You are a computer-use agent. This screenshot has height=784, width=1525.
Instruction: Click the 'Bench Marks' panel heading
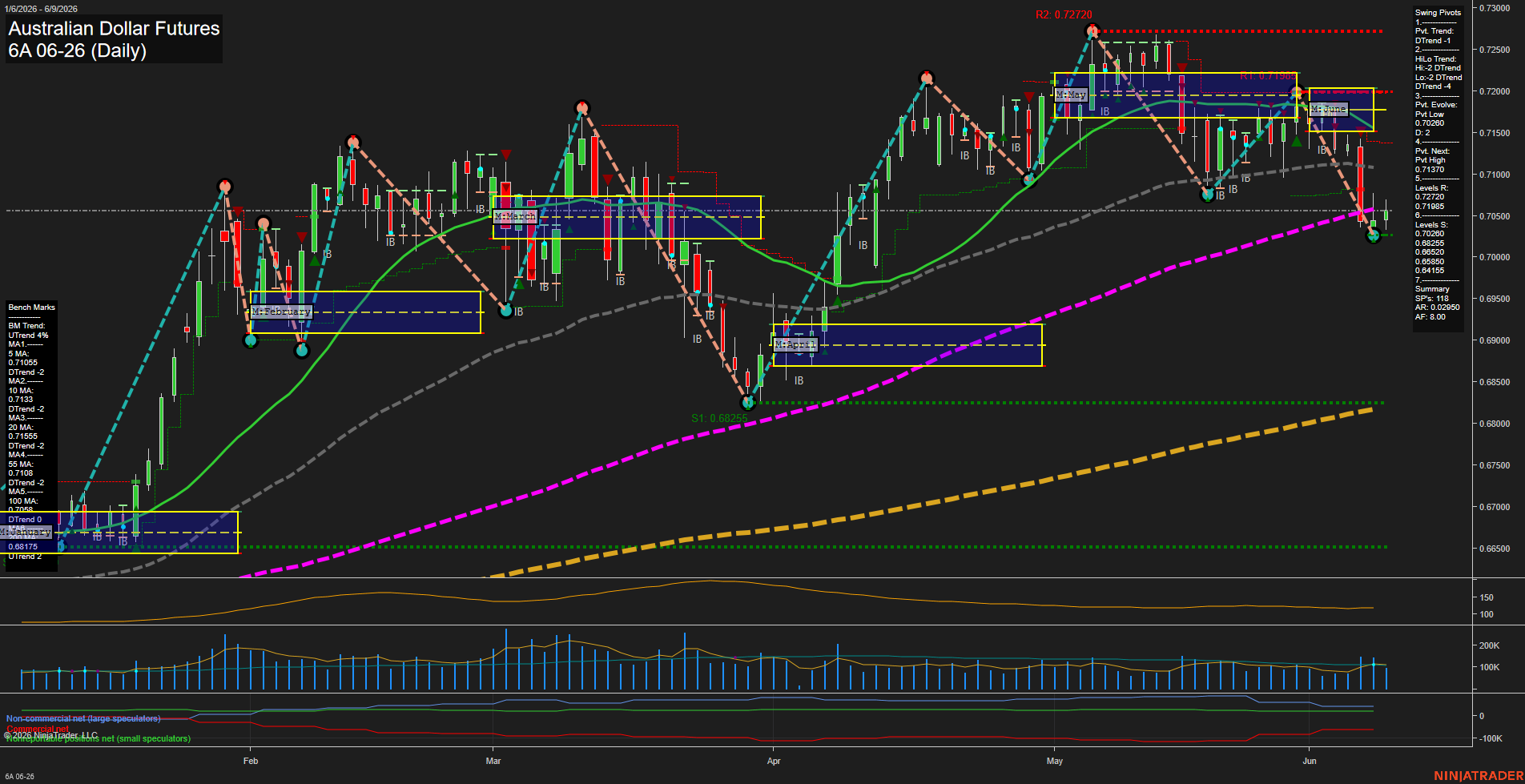32,308
